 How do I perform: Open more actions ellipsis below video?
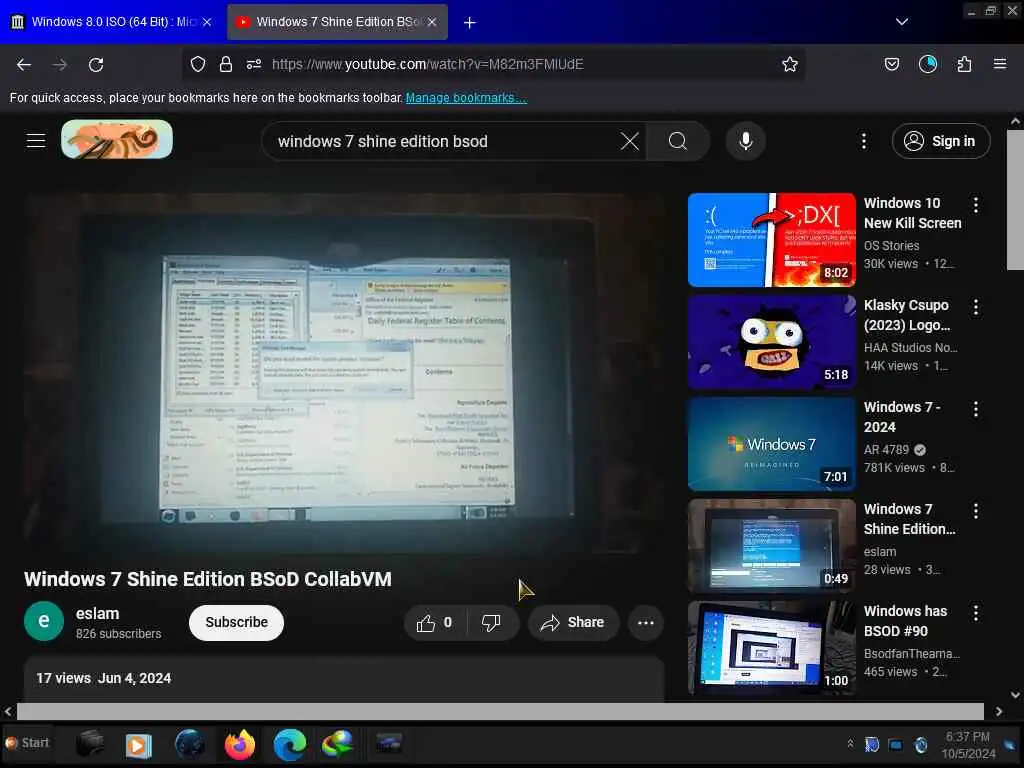coord(646,622)
